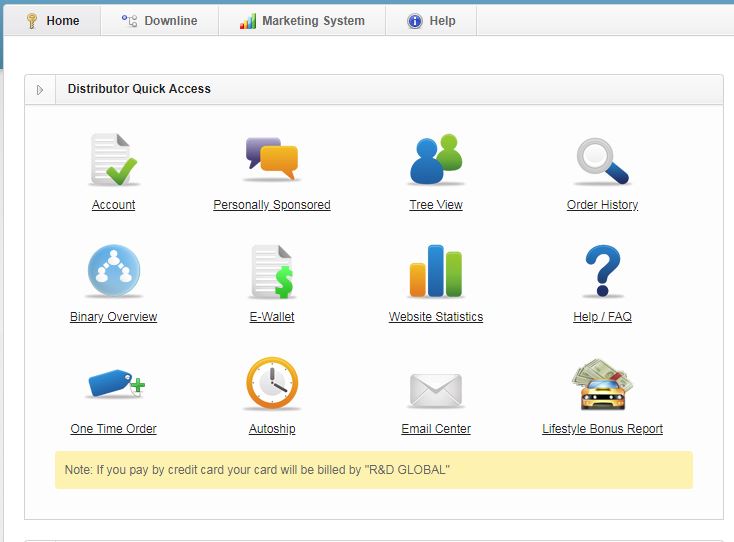Click the Lifestyle Bonus Report car icon
Screen dimensions: 734x542
(x=602, y=384)
